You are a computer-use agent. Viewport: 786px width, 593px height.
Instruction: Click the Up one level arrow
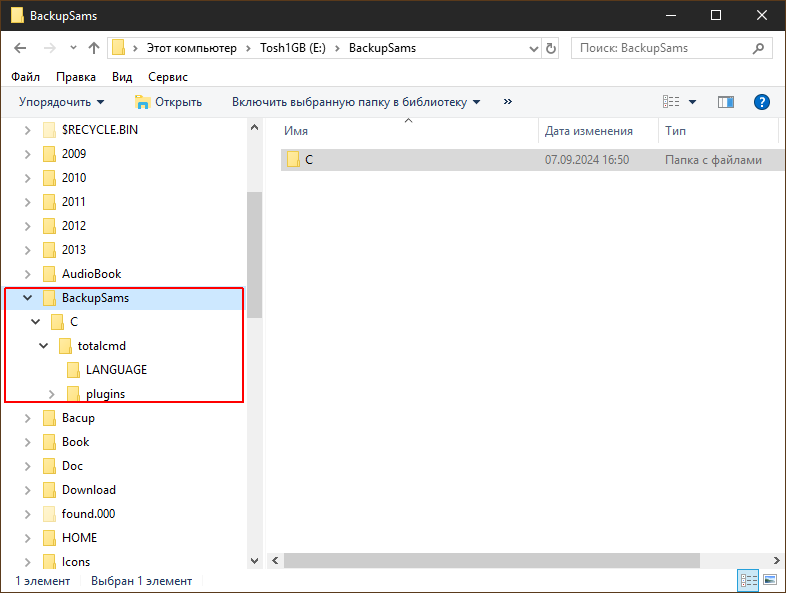pyautogui.click(x=94, y=48)
